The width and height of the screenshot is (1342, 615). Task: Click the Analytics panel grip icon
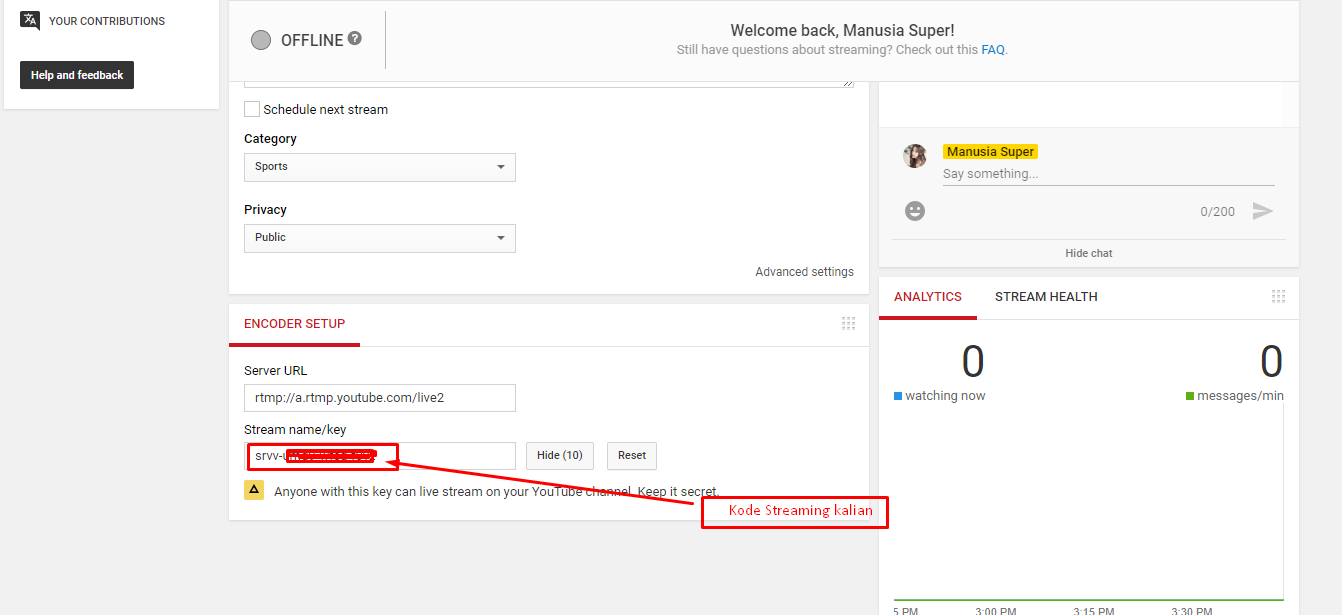[x=1278, y=296]
